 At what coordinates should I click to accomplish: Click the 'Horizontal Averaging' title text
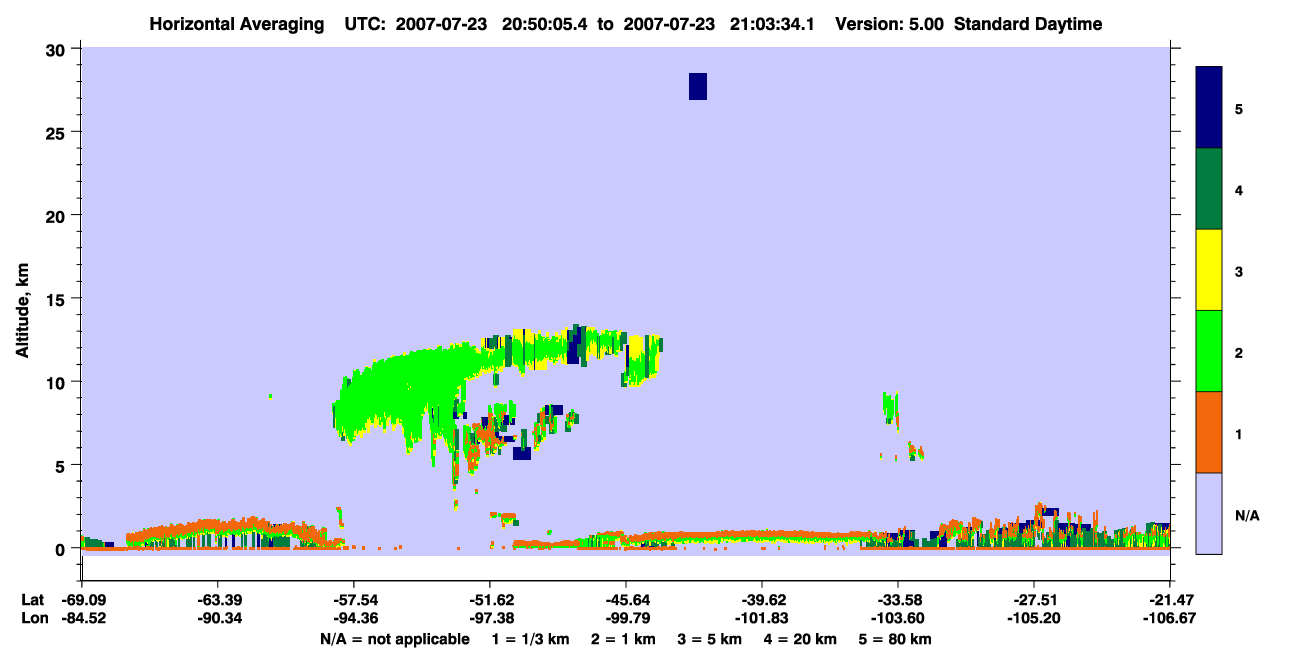[235, 24]
